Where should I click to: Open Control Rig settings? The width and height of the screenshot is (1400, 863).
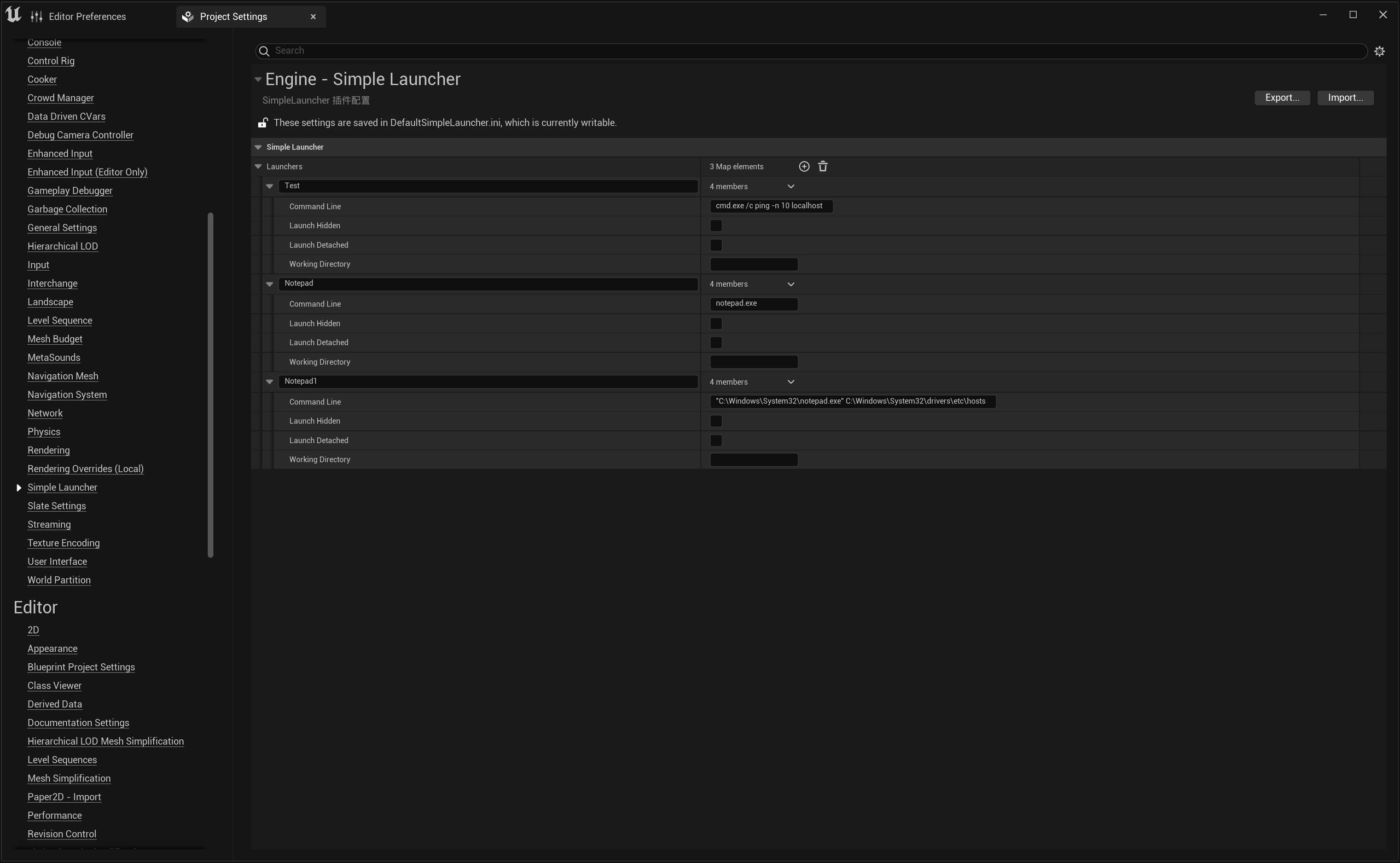(51, 61)
